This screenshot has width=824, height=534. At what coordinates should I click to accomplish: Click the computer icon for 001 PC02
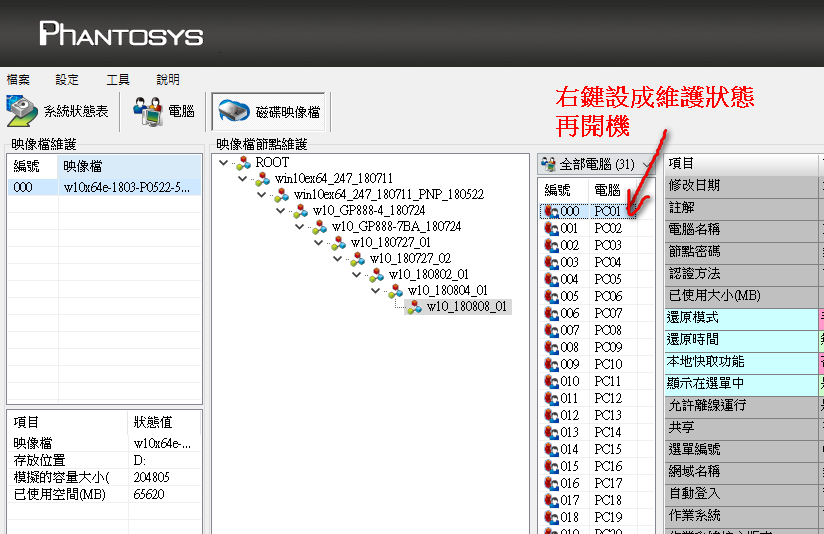(x=551, y=228)
